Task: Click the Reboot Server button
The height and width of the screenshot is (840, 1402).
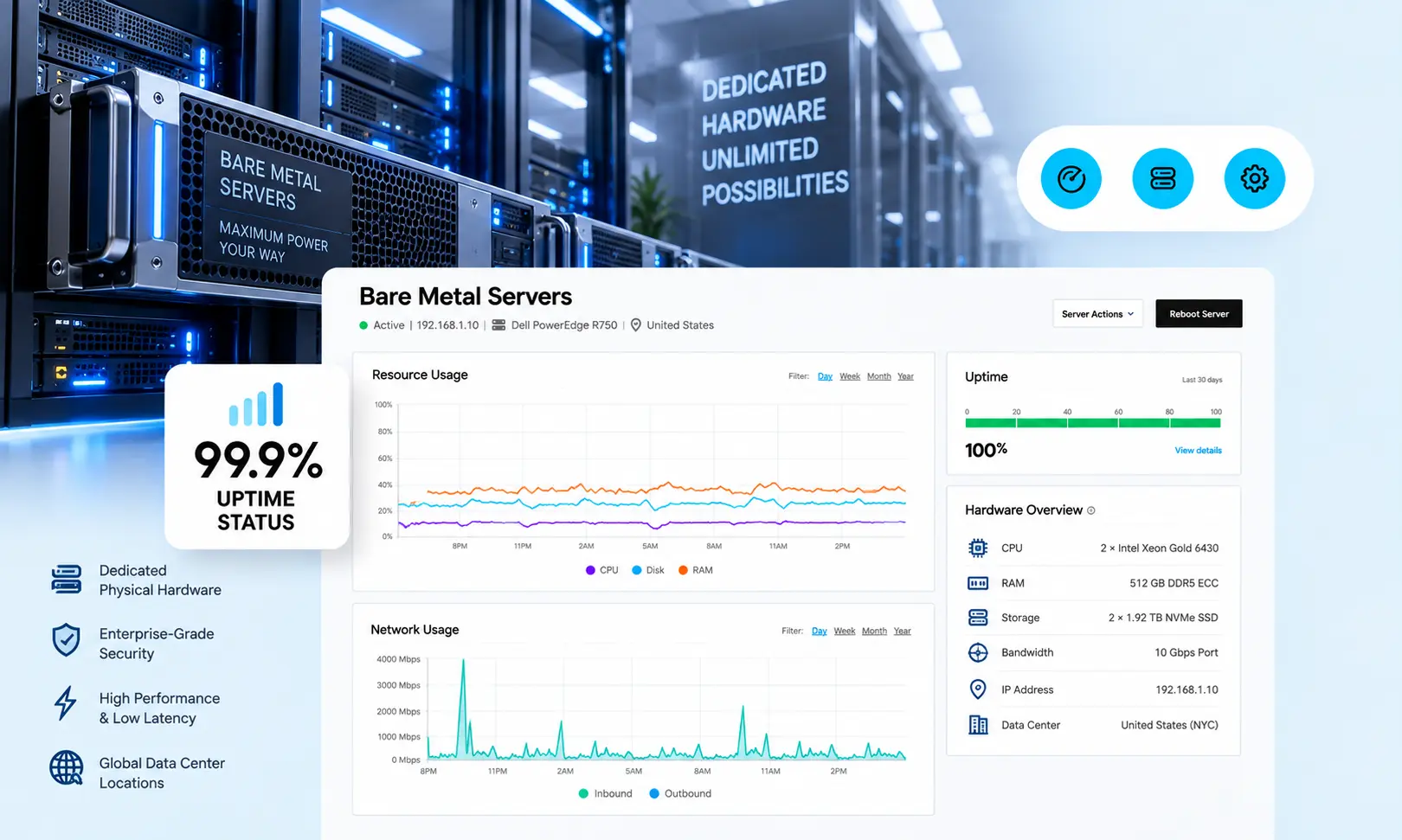Action: [x=1199, y=314]
